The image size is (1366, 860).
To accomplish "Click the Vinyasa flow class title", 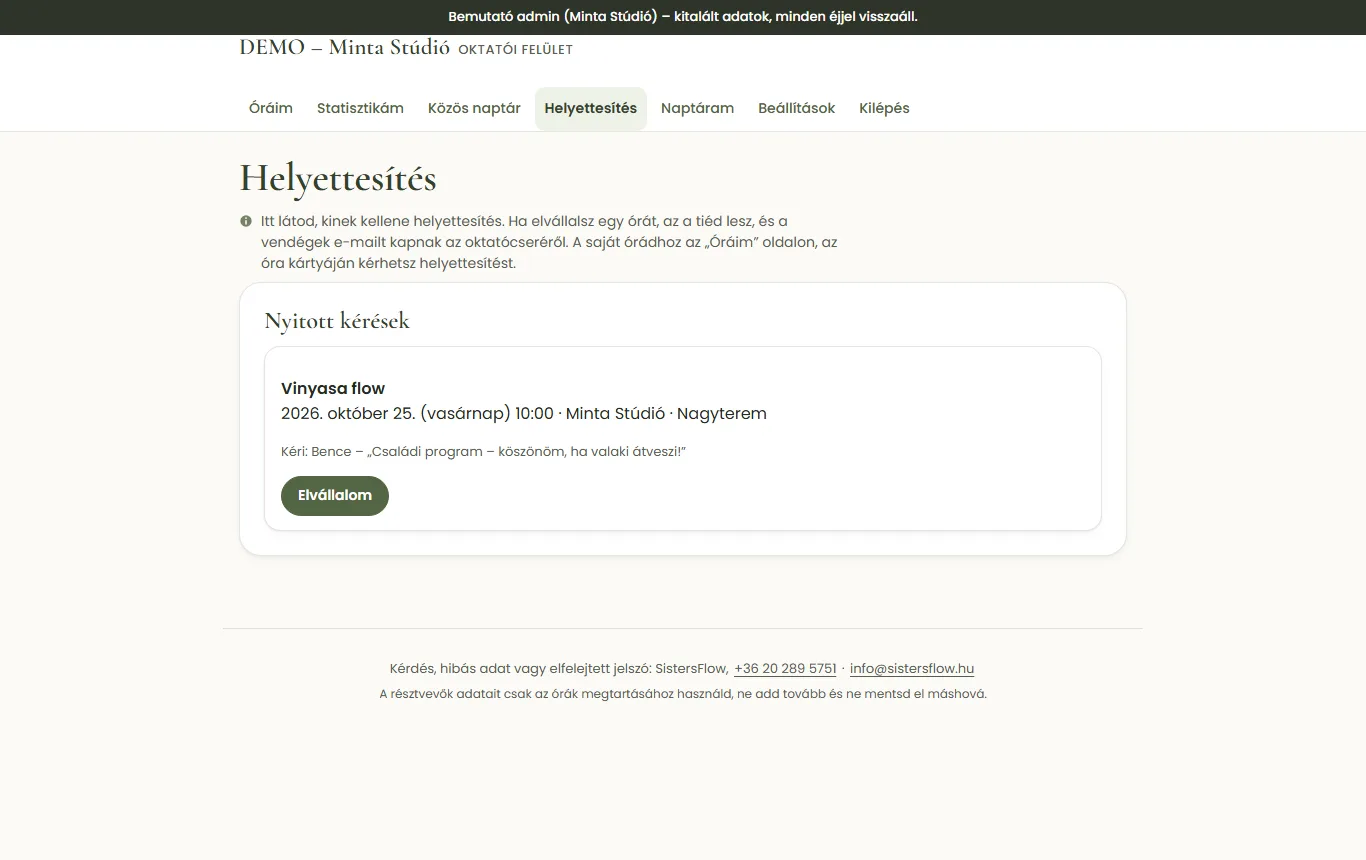I will click(333, 388).
